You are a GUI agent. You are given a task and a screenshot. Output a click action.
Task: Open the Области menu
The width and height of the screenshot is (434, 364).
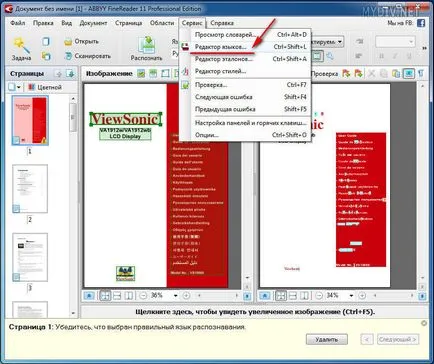point(162,23)
